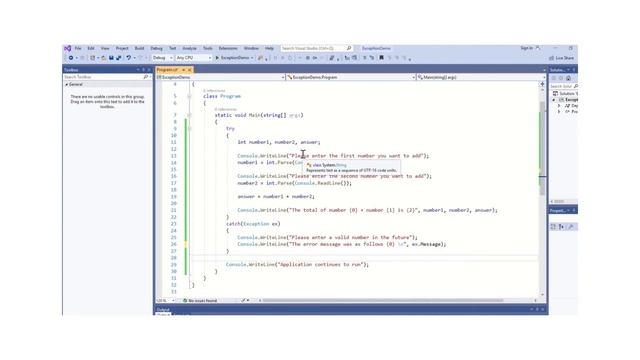Click the search magnifier in Visual Studio search

click(349, 48)
